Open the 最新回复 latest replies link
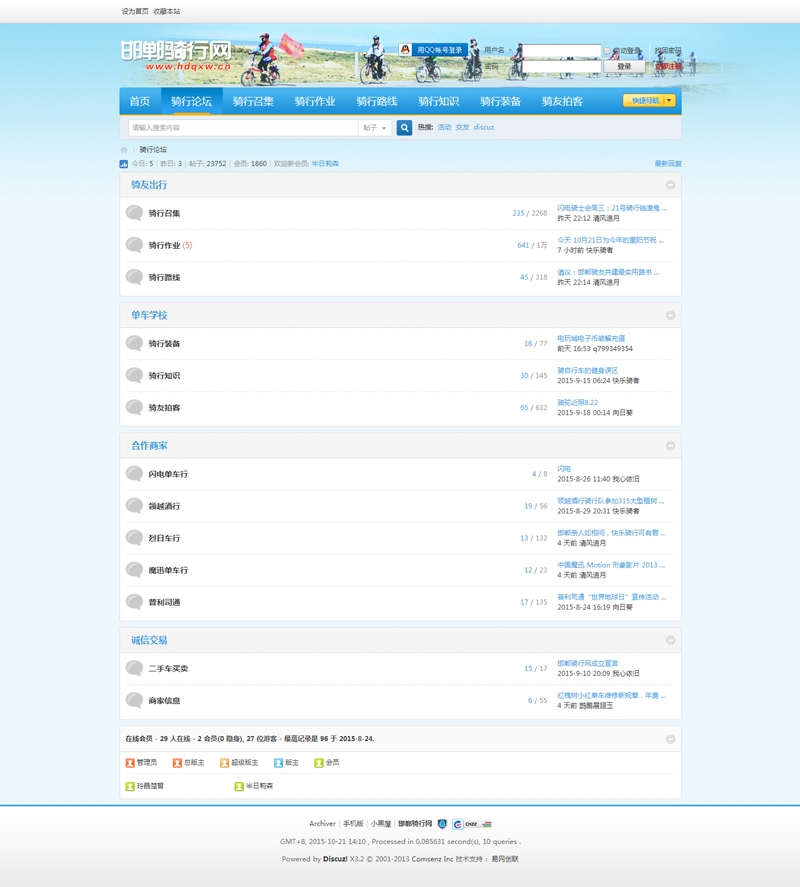800x887 pixels. [667, 163]
